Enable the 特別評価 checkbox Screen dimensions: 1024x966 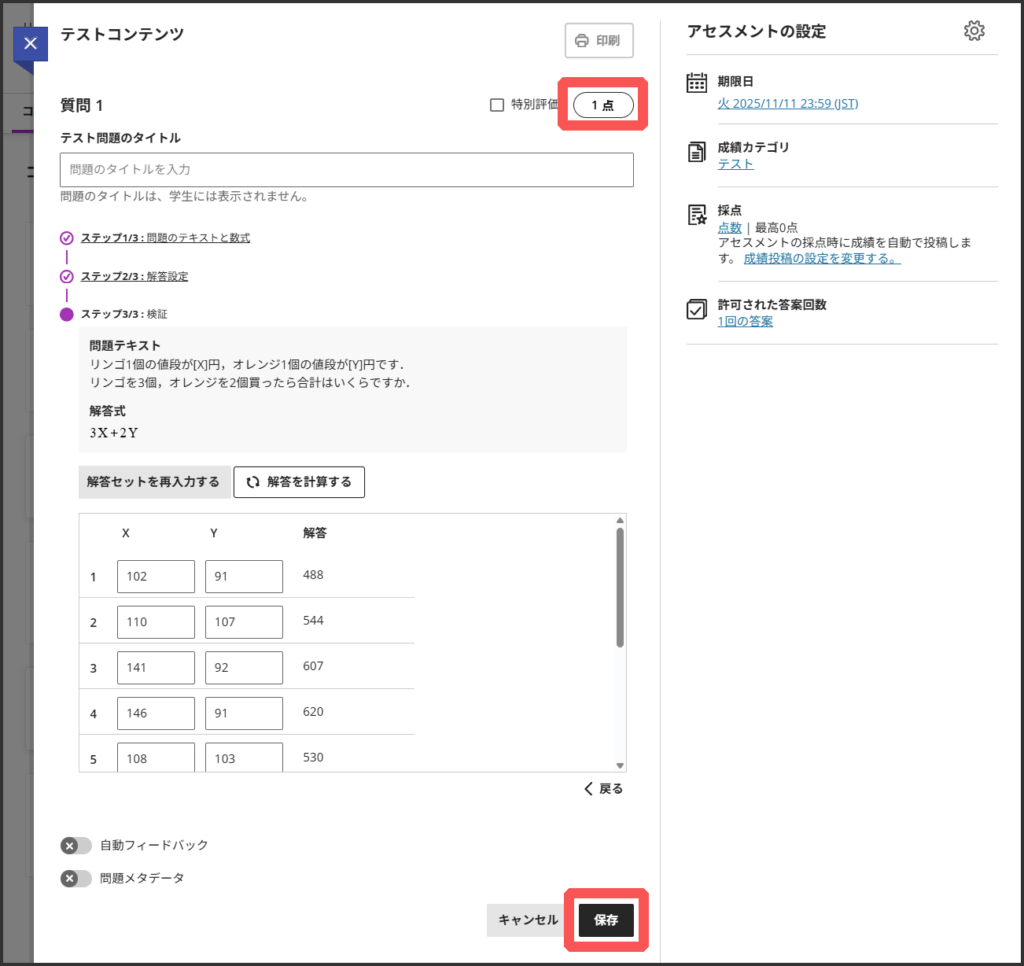[x=497, y=105]
